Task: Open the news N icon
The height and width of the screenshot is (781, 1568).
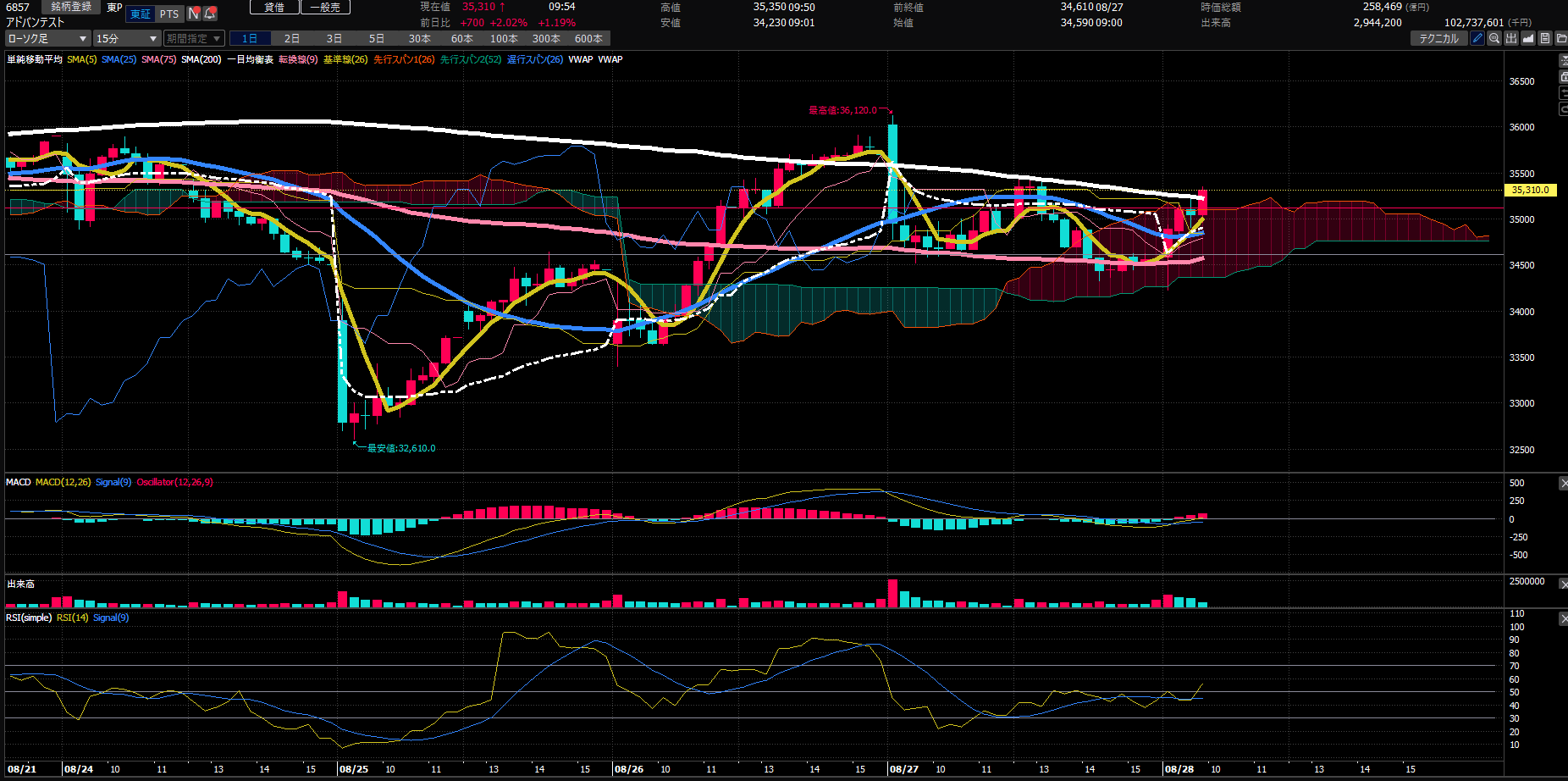Action: (194, 14)
